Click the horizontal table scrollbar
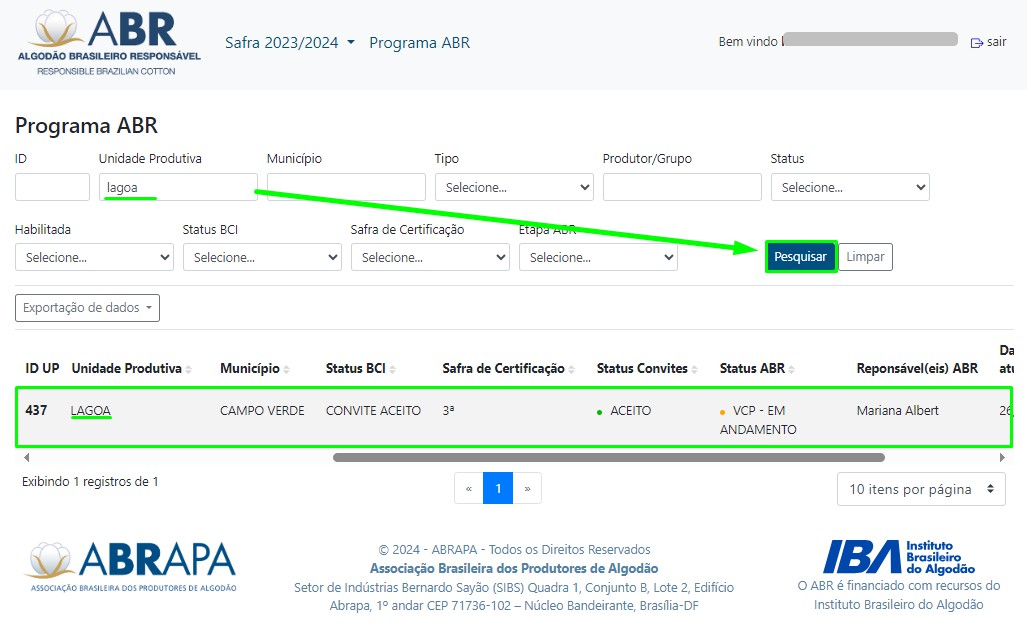The height and width of the screenshot is (629, 1027). pyautogui.click(x=608, y=458)
